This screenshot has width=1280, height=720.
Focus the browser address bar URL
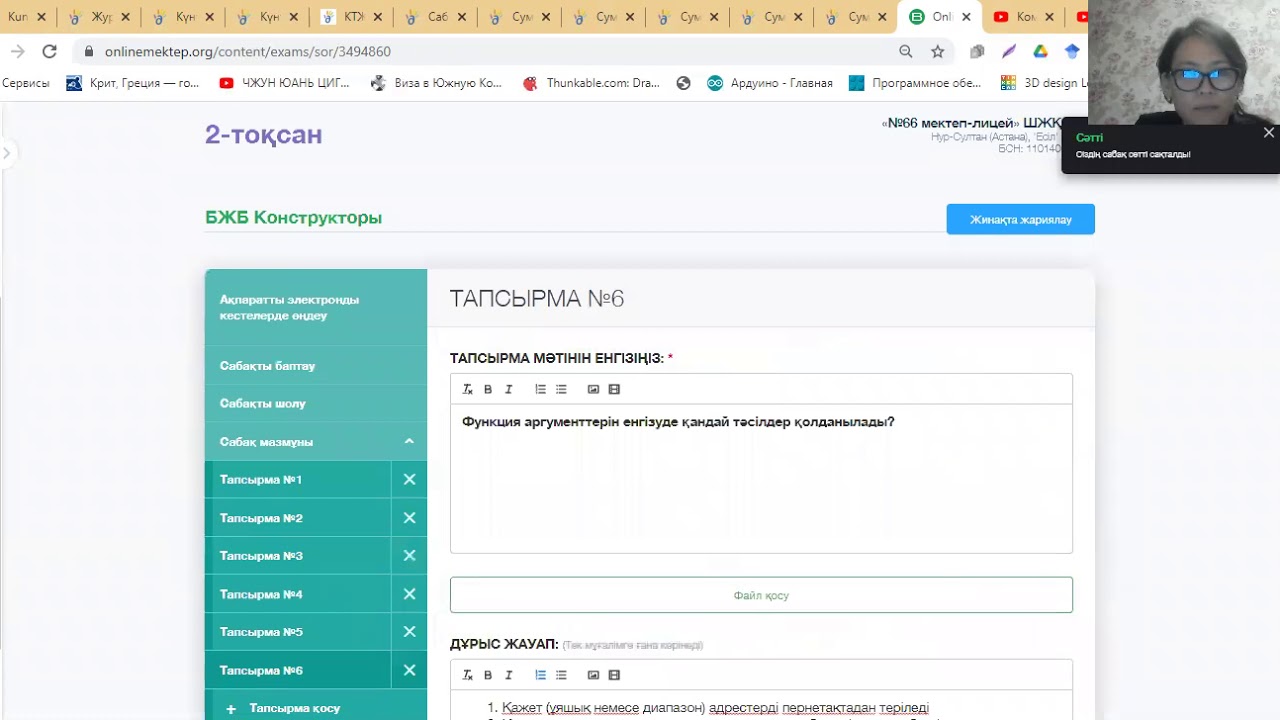pos(247,51)
